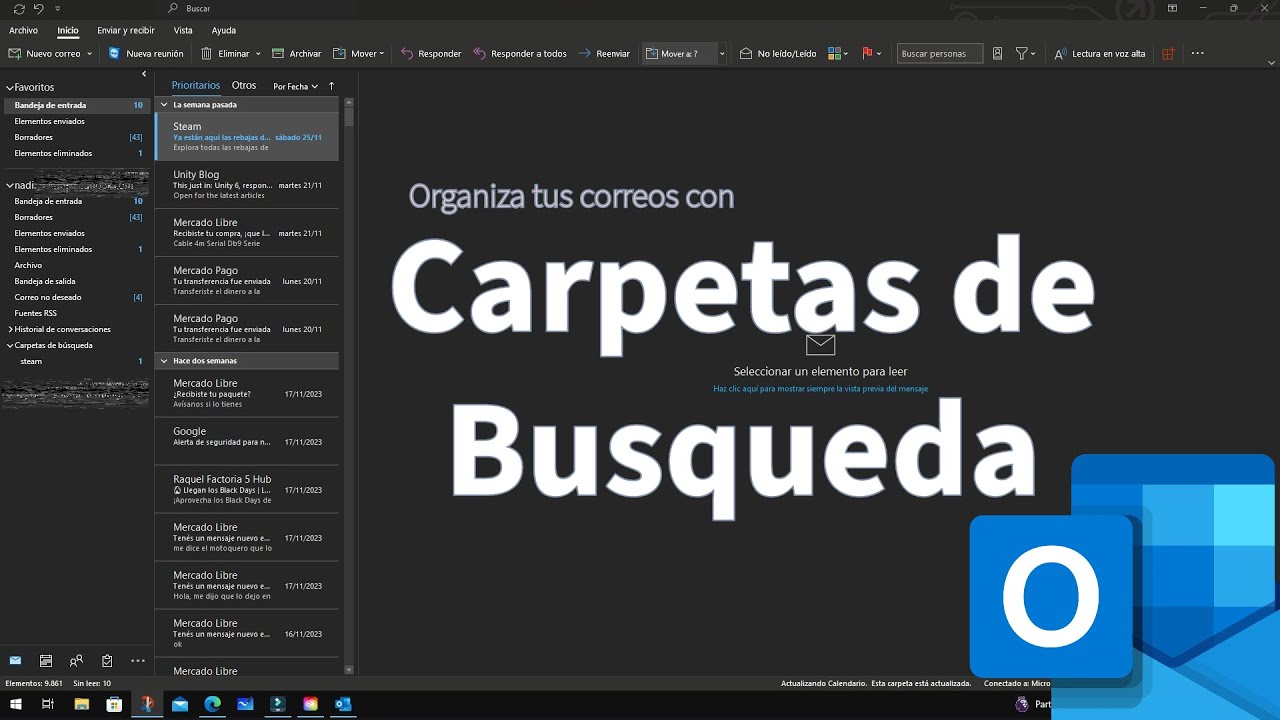
Task: Open the Ayuda tab
Action: click(224, 31)
